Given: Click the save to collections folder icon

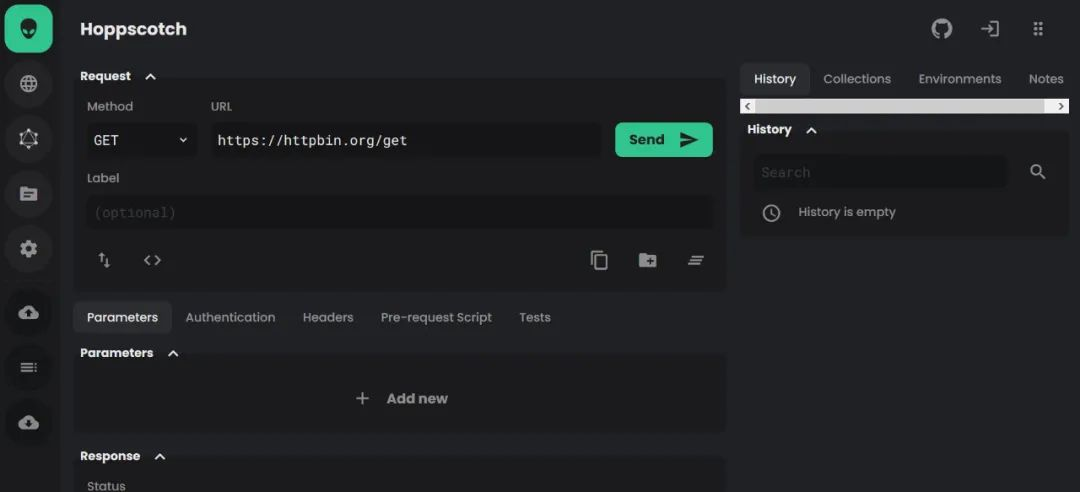Looking at the screenshot, I should 648,260.
